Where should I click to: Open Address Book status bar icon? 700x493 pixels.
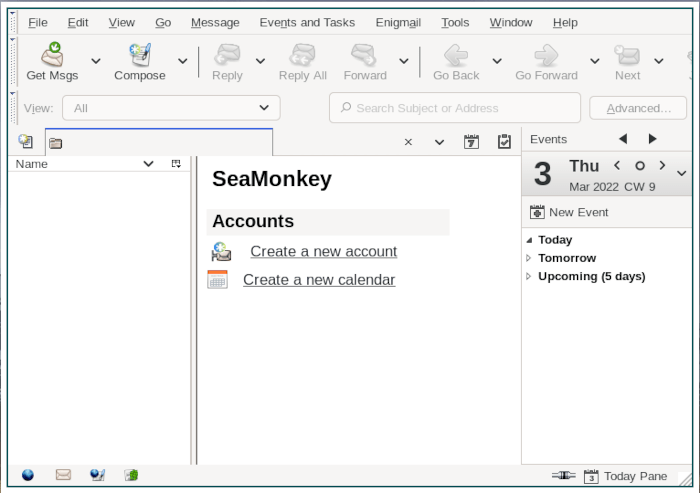(131, 475)
